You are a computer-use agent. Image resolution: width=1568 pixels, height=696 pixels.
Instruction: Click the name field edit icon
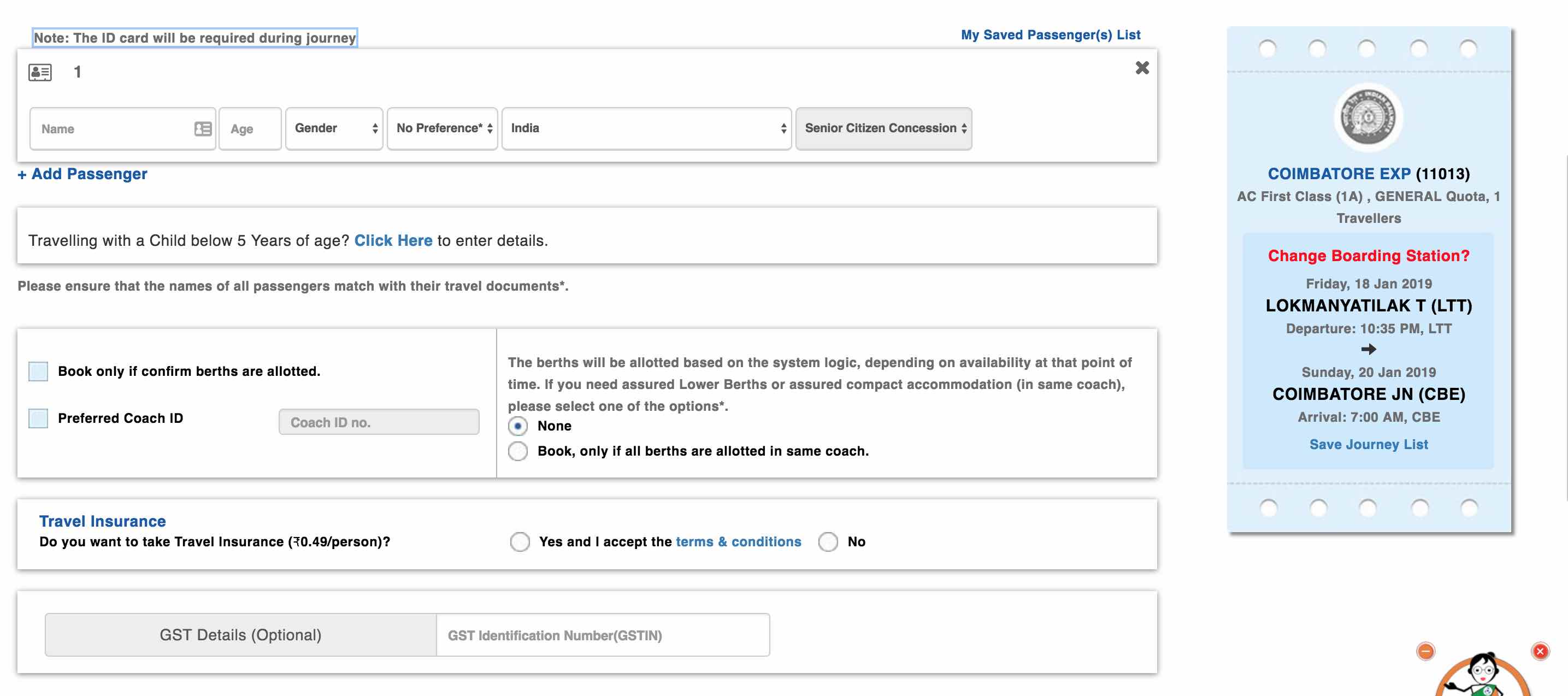(201, 128)
